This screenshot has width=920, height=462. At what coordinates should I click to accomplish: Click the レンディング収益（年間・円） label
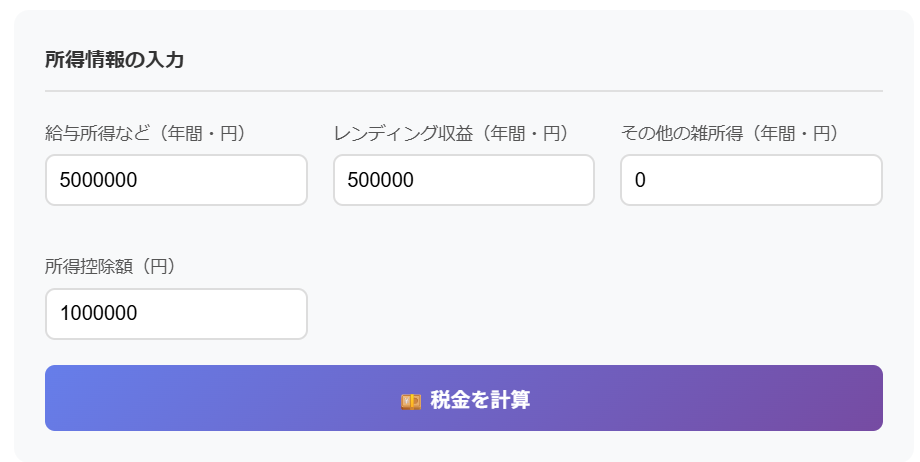[451, 133]
